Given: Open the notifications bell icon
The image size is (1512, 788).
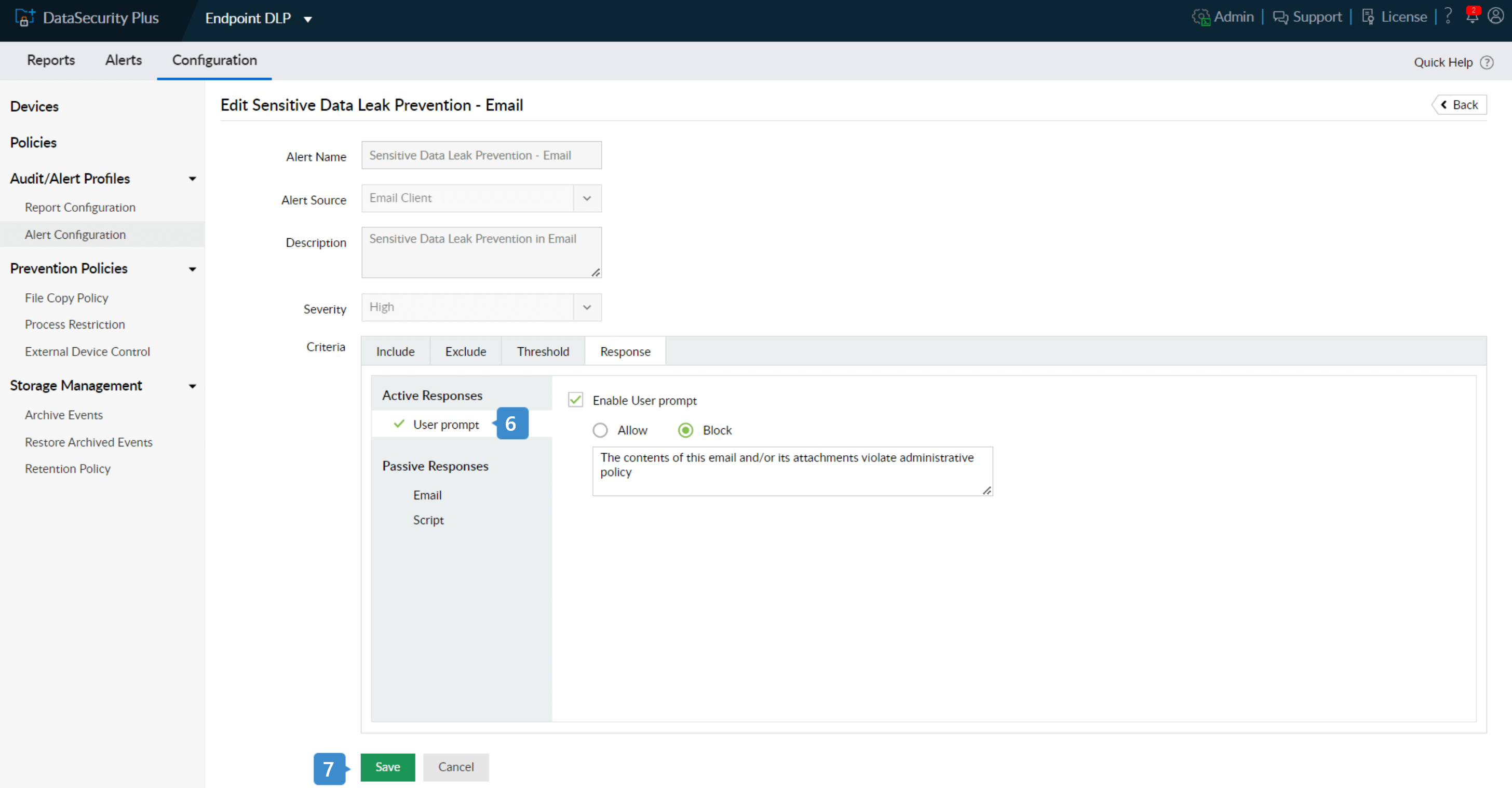Looking at the screenshot, I should point(1472,16).
